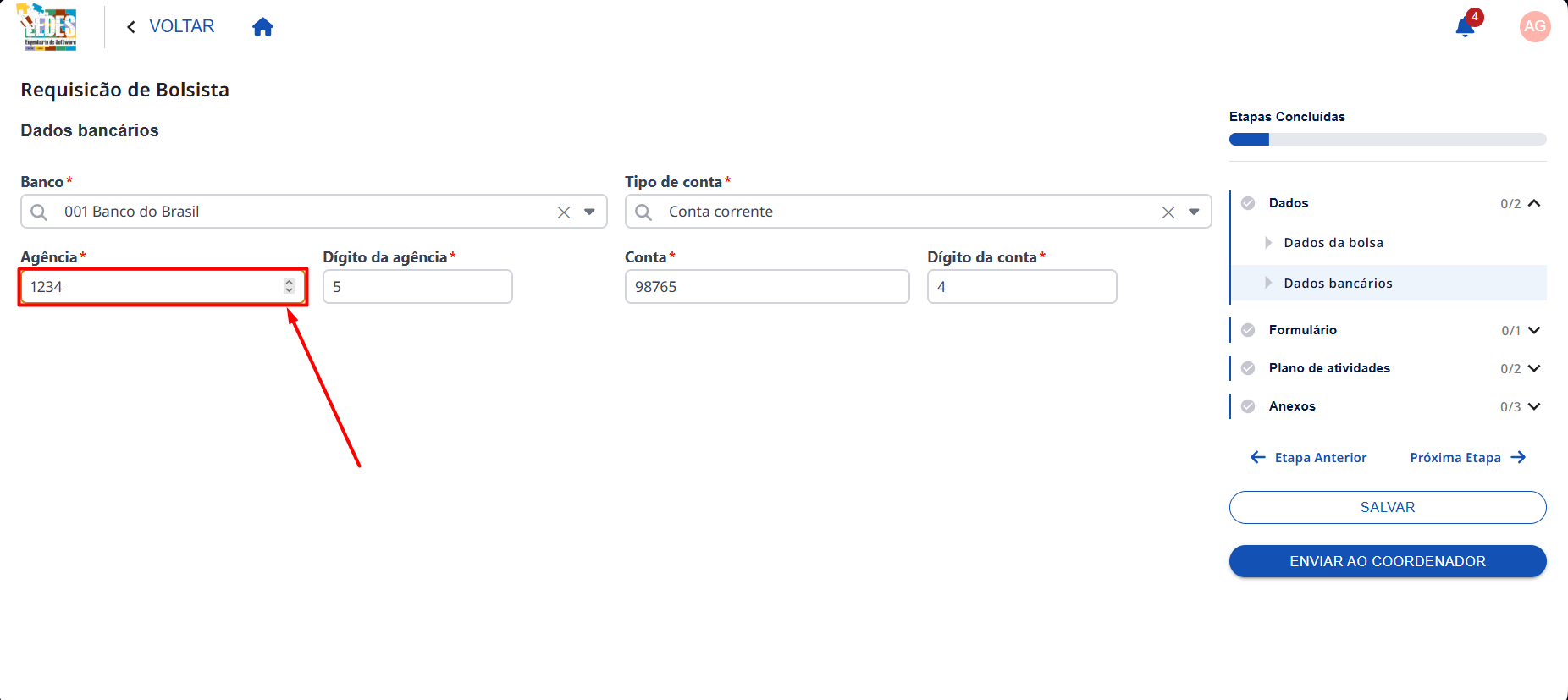Viewport: 1568px width, 700px height.
Task: Click the 0/3 Anexos counter
Action: coord(1510,407)
